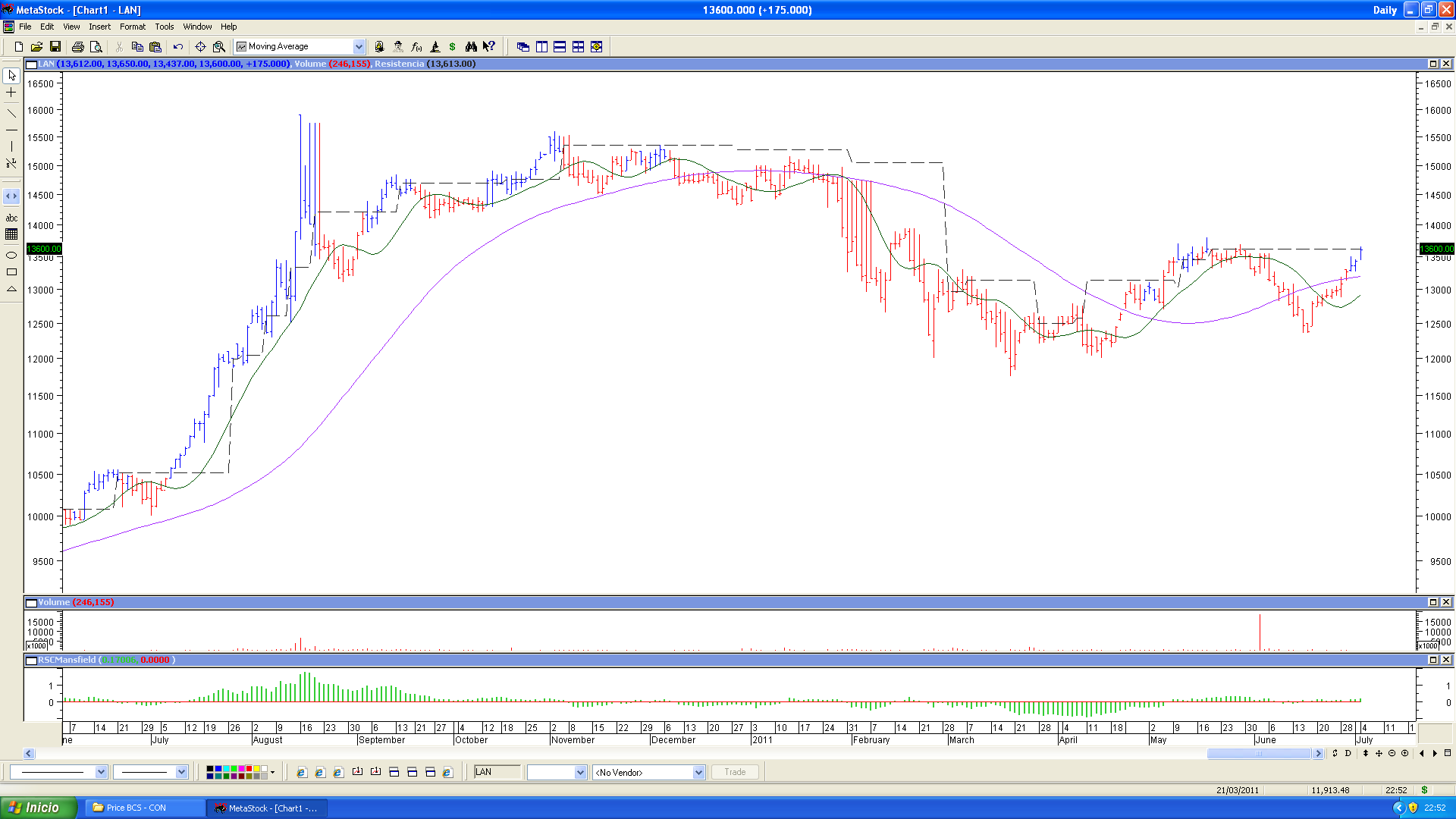Click the green dollar sign icon
The width and height of the screenshot is (1456, 819).
tap(453, 47)
